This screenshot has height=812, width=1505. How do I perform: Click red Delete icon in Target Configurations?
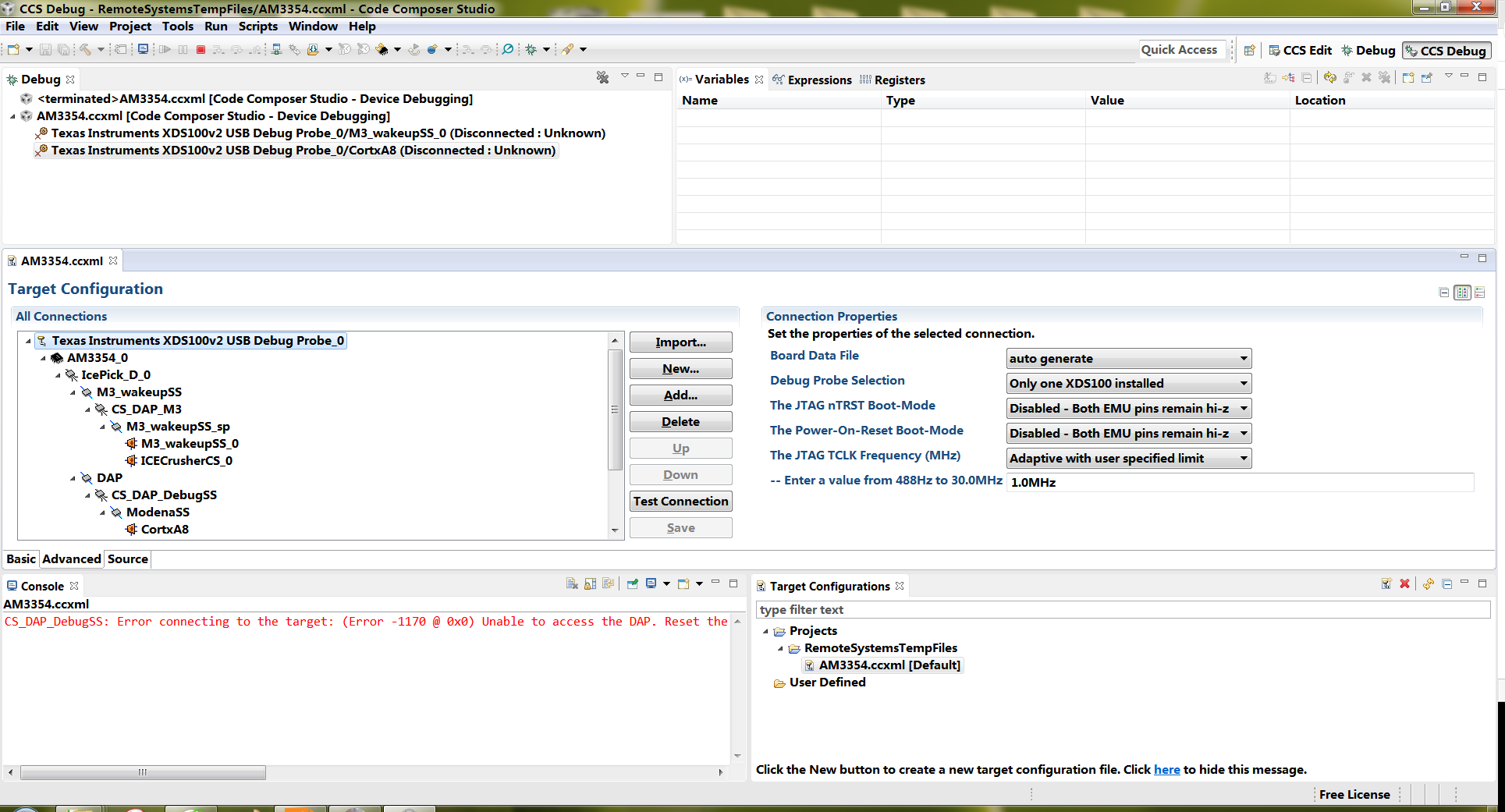(x=1405, y=583)
